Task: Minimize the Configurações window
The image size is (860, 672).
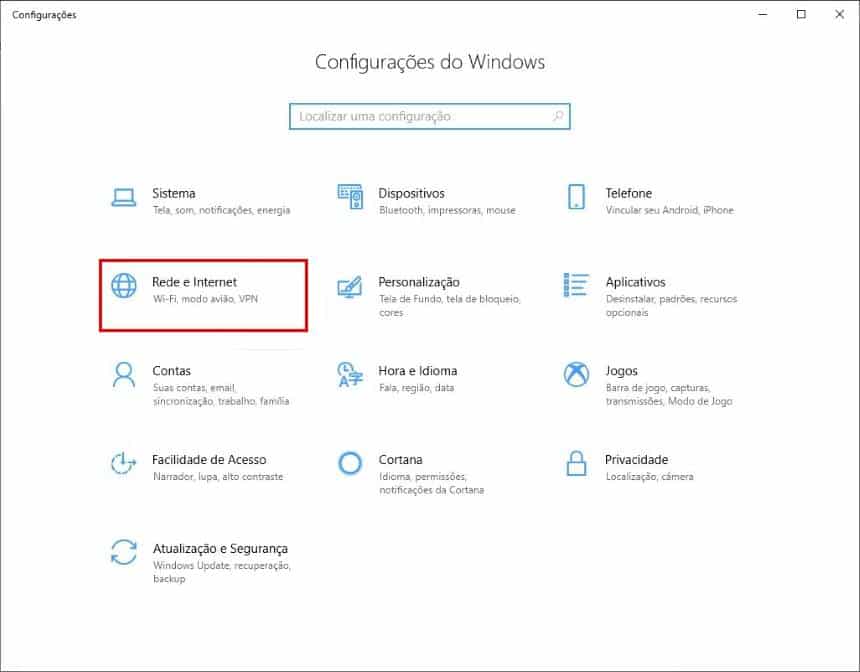Action: (x=763, y=14)
